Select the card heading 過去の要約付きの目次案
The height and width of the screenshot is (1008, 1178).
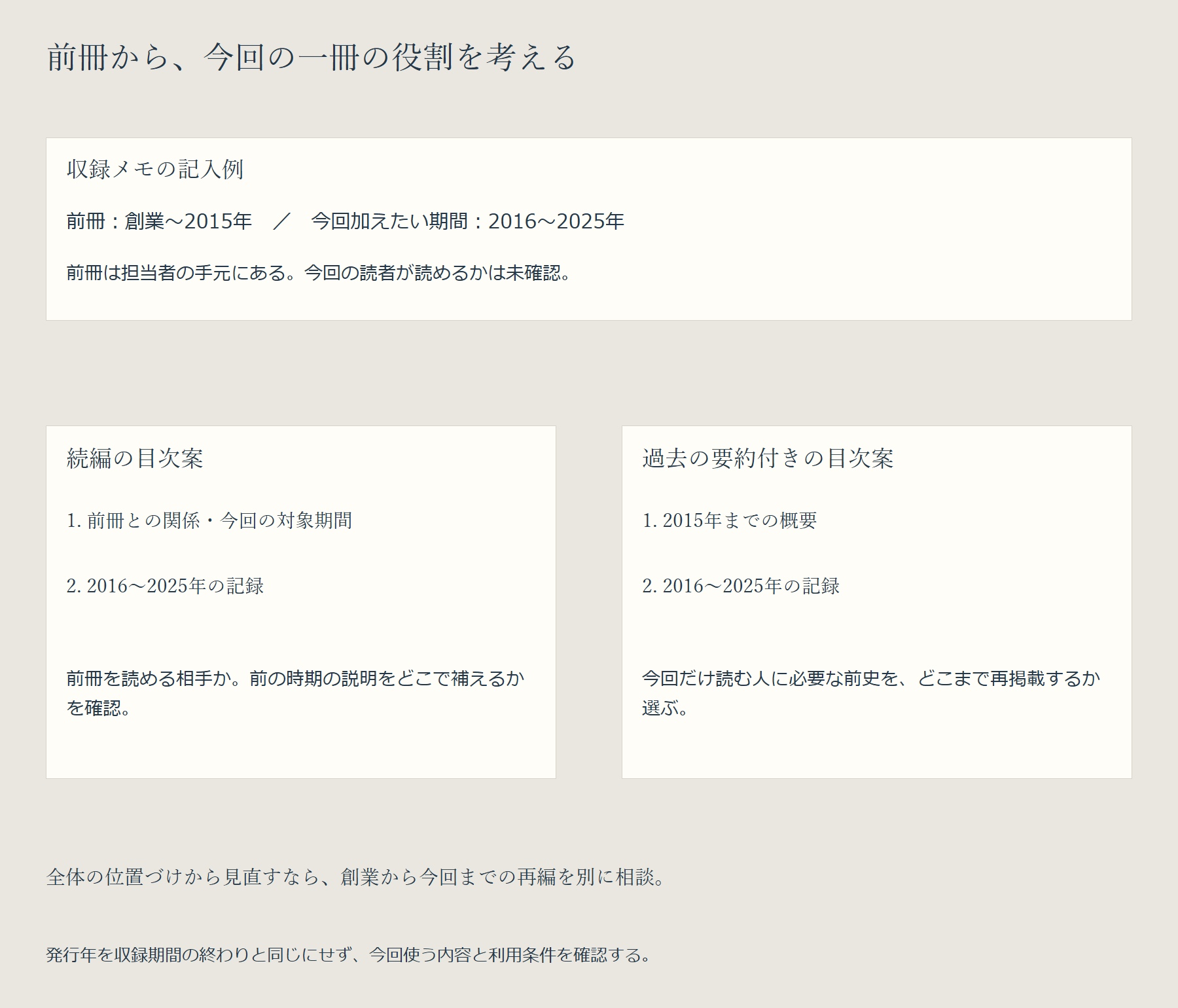(768, 458)
